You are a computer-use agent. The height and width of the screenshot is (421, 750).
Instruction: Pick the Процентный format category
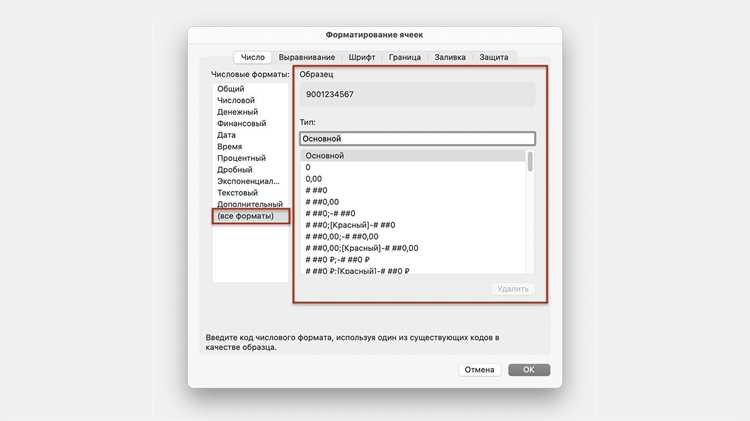pyautogui.click(x=251, y=158)
